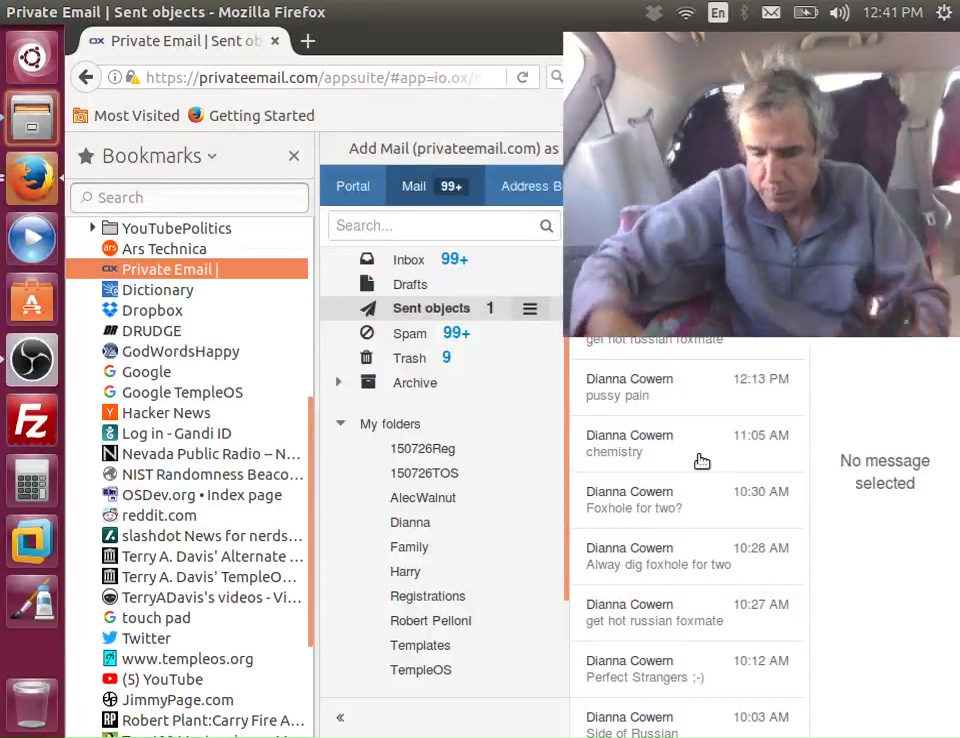Open Most Visited bookmarks menu

coord(126,116)
